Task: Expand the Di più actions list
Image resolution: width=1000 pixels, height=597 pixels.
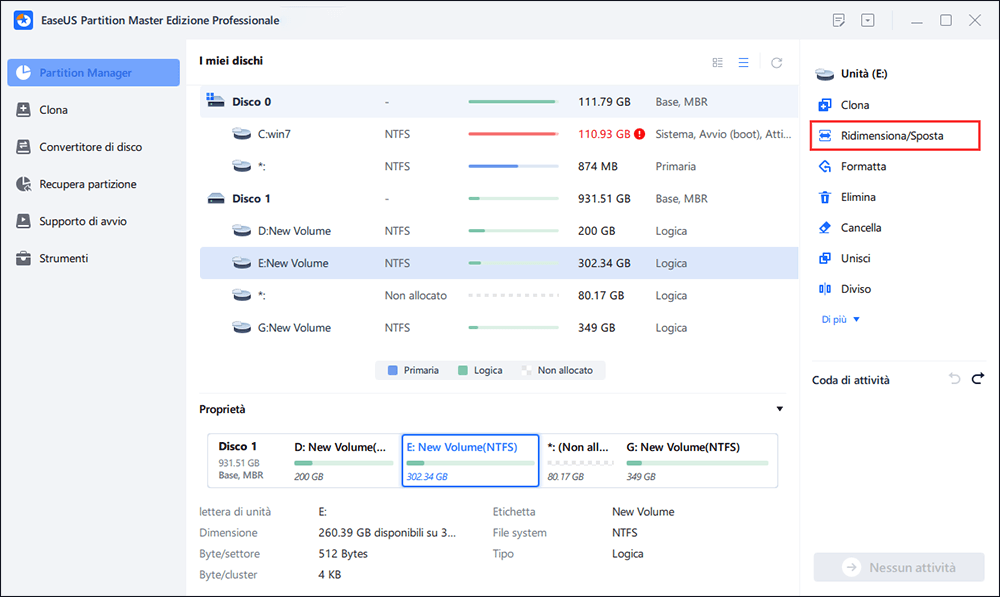Action: click(x=841, y=319)
